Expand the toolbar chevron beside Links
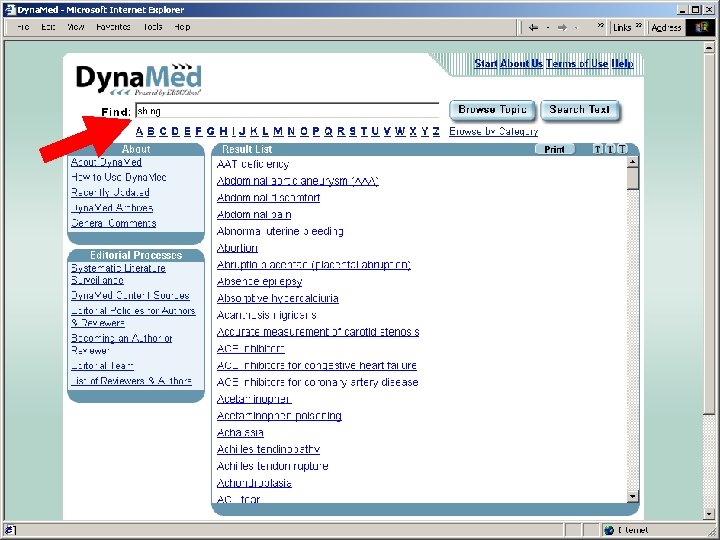 (x=639, y=26)
